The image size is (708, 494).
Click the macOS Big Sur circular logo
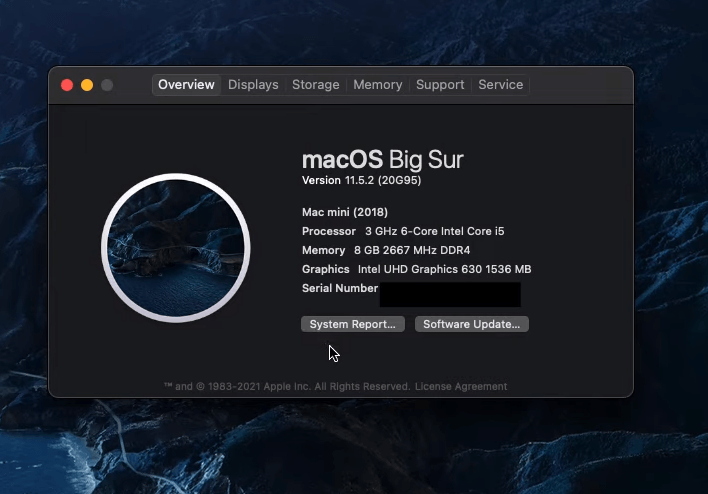tap(176, 248)
